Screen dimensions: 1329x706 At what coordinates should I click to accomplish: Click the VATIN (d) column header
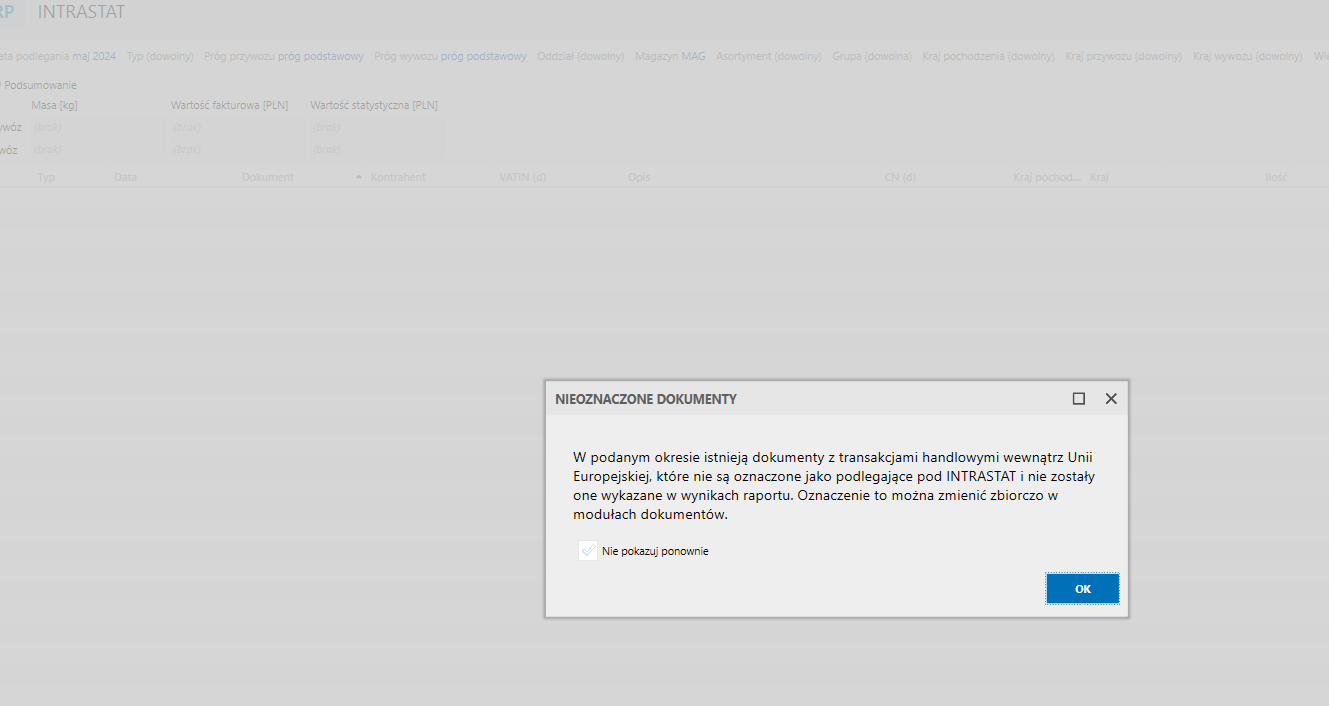[x=522, y=177]
